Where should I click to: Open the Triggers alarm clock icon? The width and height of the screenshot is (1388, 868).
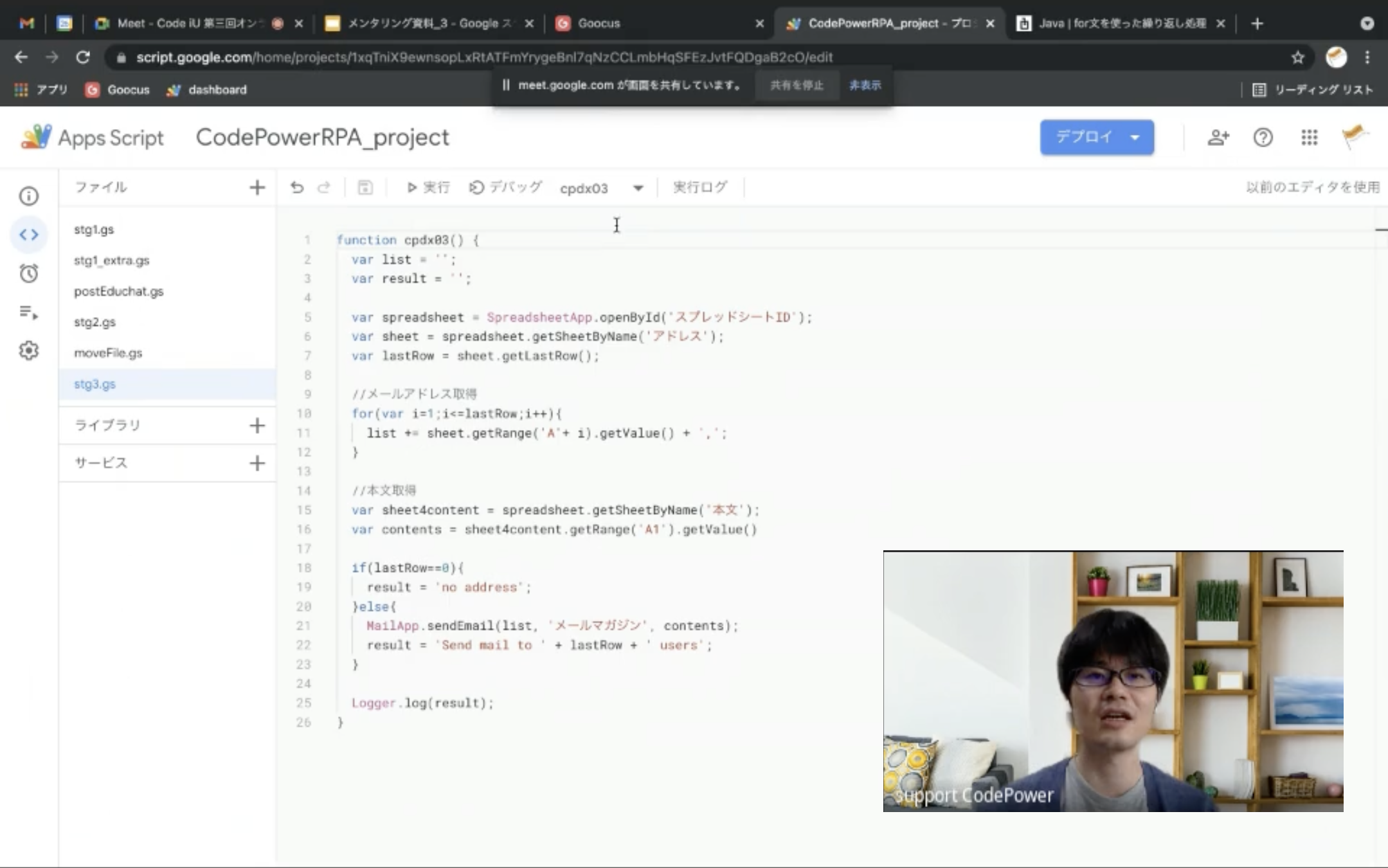[x=29, y=274]
